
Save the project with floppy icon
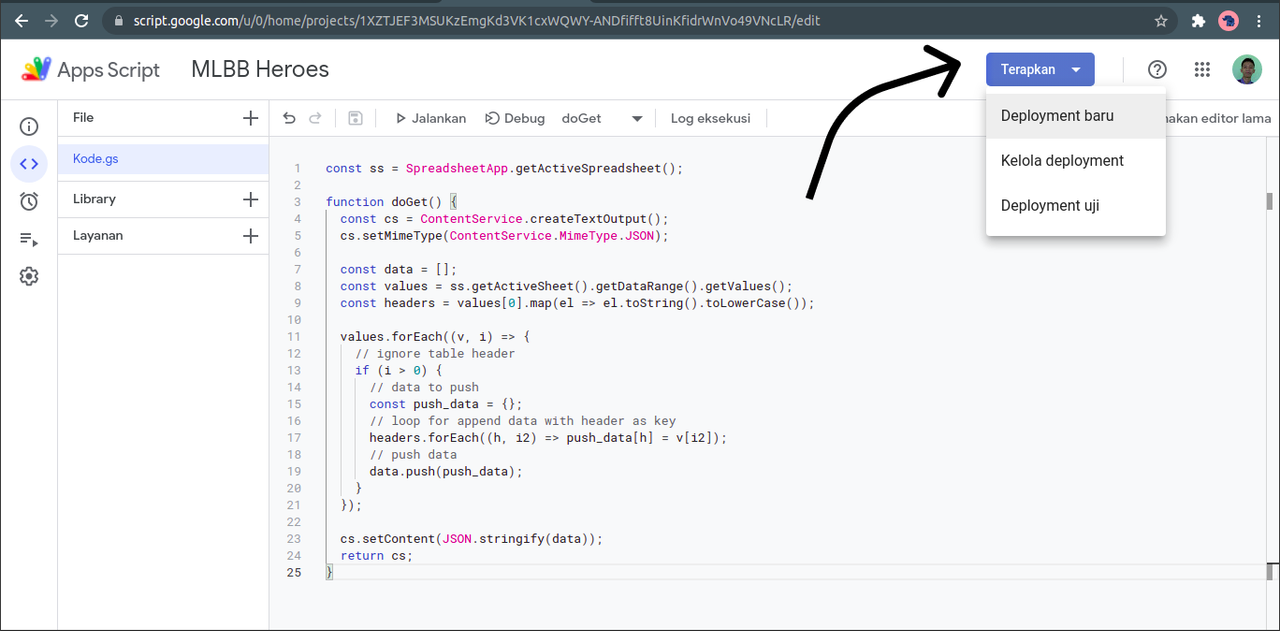click(355, 118)
